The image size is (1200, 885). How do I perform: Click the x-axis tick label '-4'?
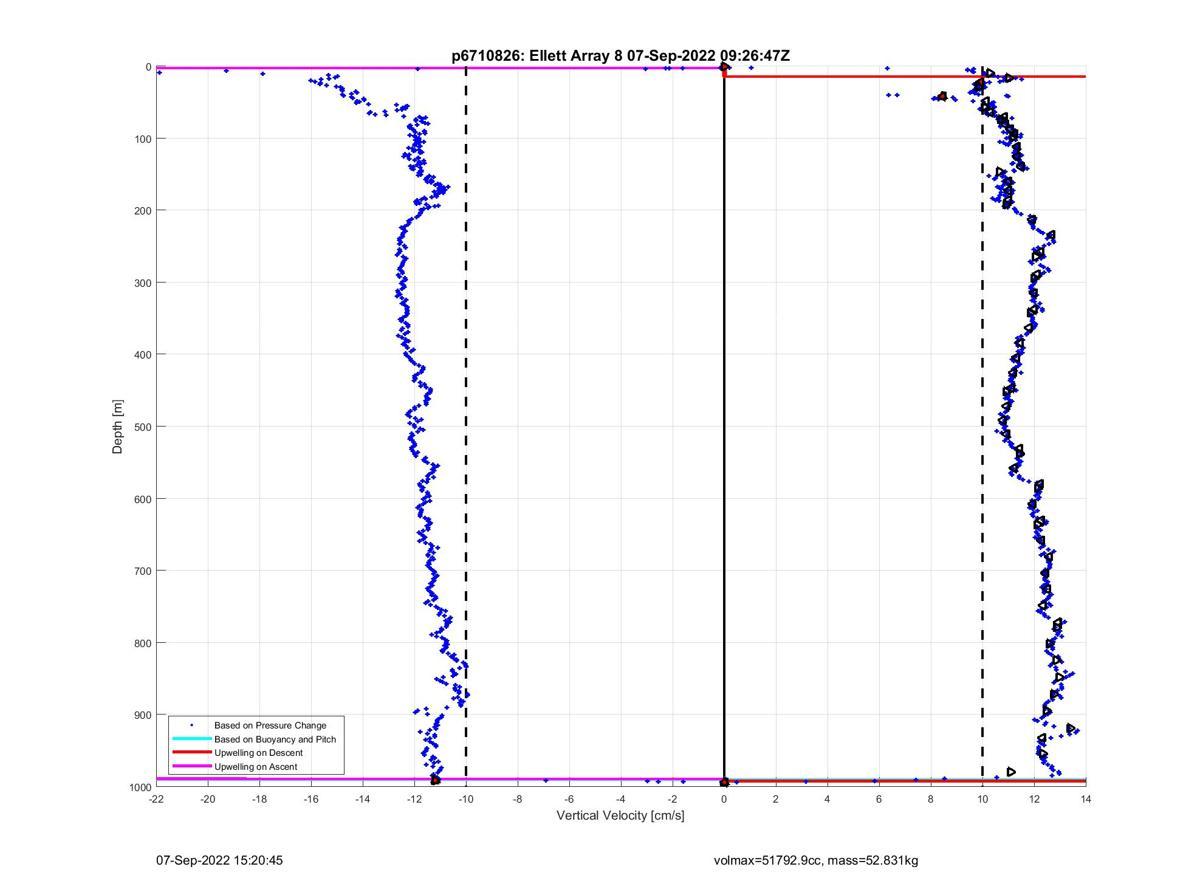[621, 799]
